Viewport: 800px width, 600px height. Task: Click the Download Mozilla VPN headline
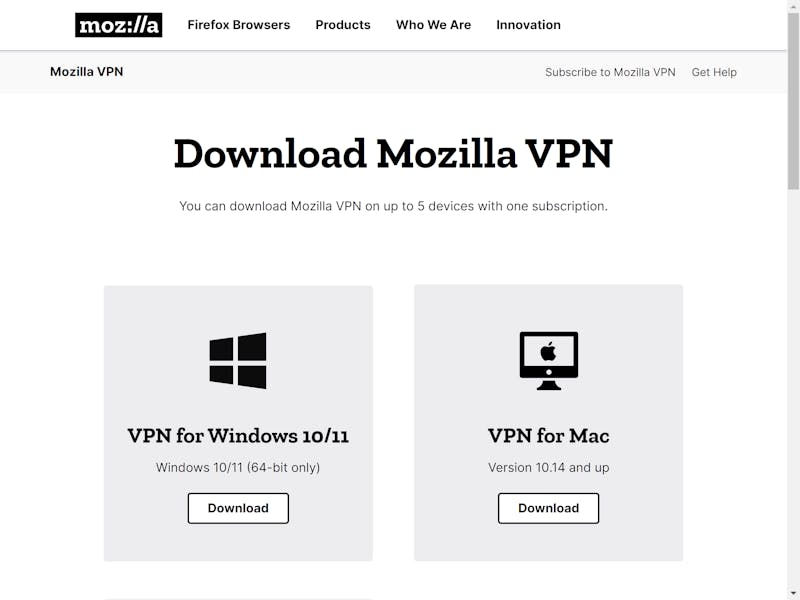393,154
